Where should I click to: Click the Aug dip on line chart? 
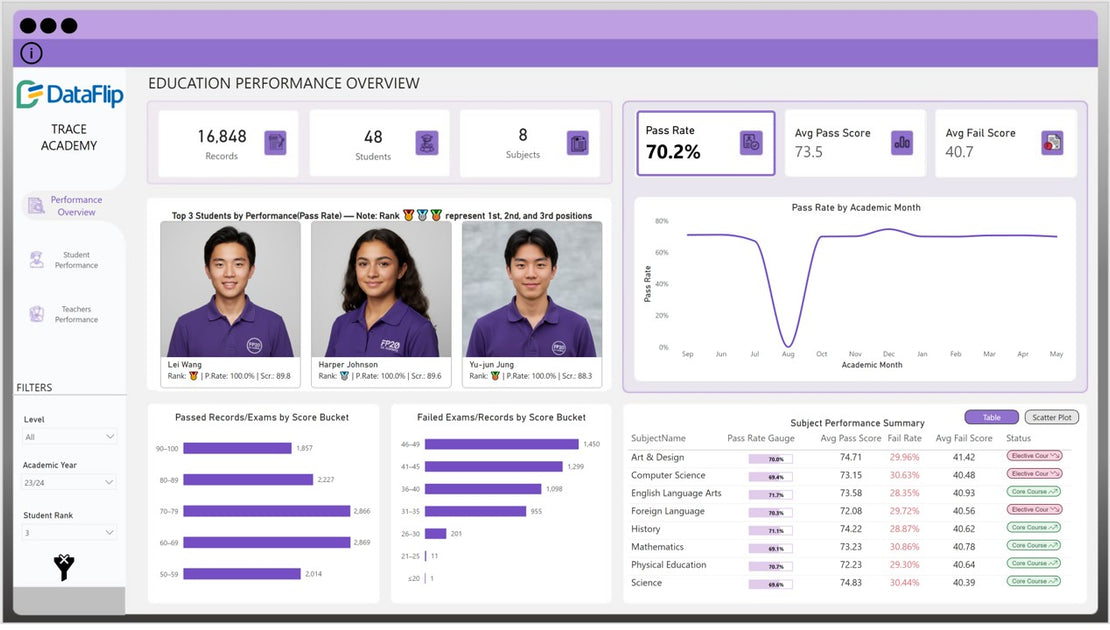787,345
